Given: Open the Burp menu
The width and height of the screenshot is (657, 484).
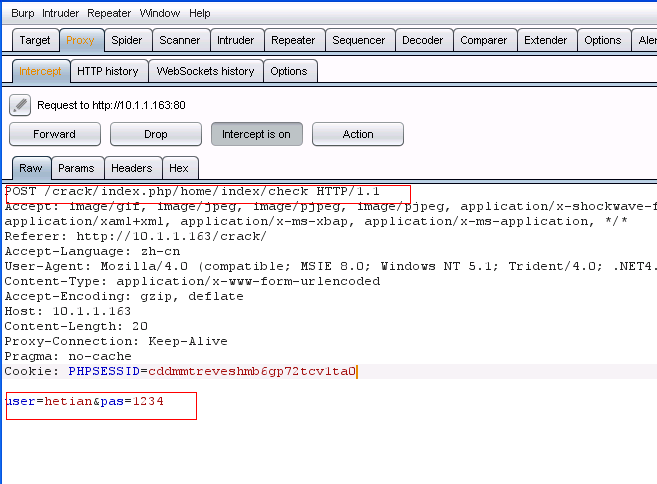Looking at the screenshot, I should tap(23, 13).
